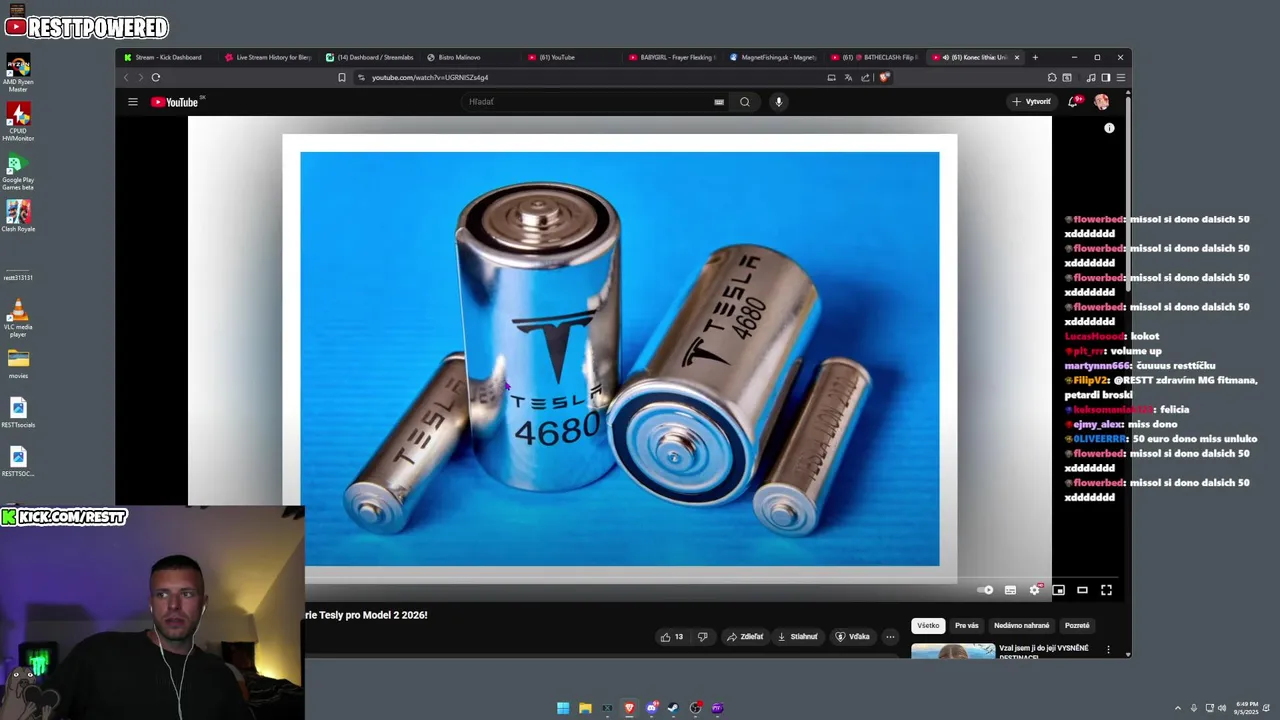This screenshot has width=1280, height=720.
Task: Click the browser address bar URL
Action: (430, 77)
